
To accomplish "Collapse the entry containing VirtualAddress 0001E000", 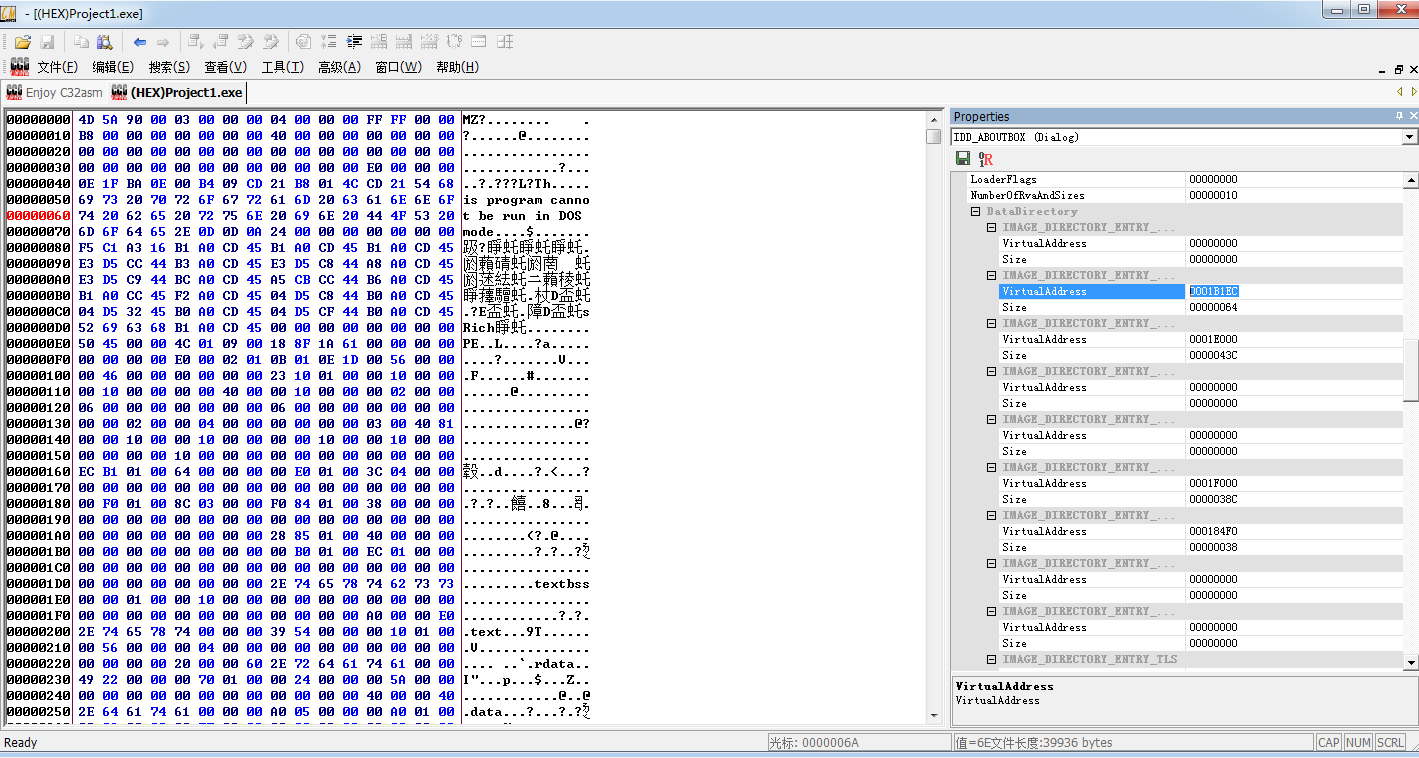I will [992, 323].
